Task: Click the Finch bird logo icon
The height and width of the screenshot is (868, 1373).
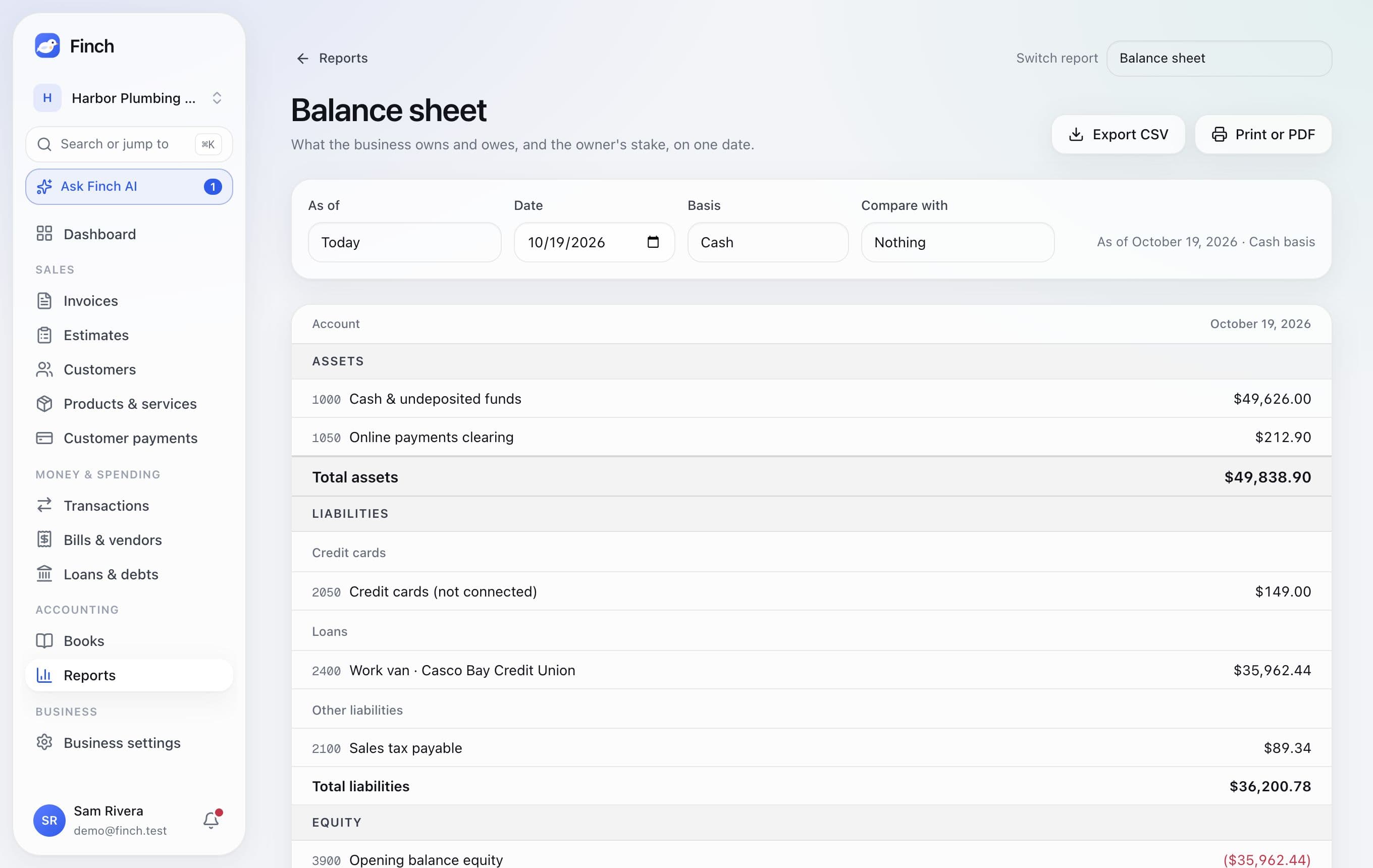Action: tap(47, 45)
